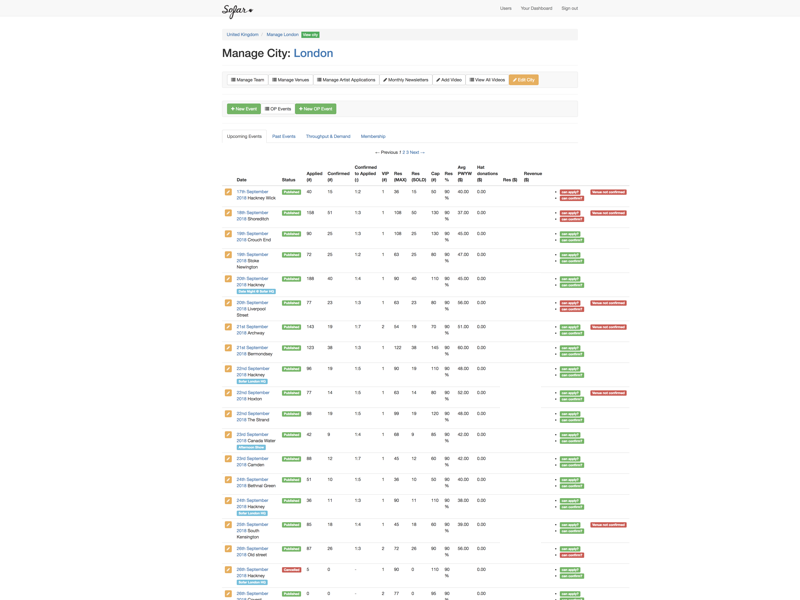This screenshot has width=800, height=600.
Task: Click the Sofar logo
Action: [x=237, y=10]
